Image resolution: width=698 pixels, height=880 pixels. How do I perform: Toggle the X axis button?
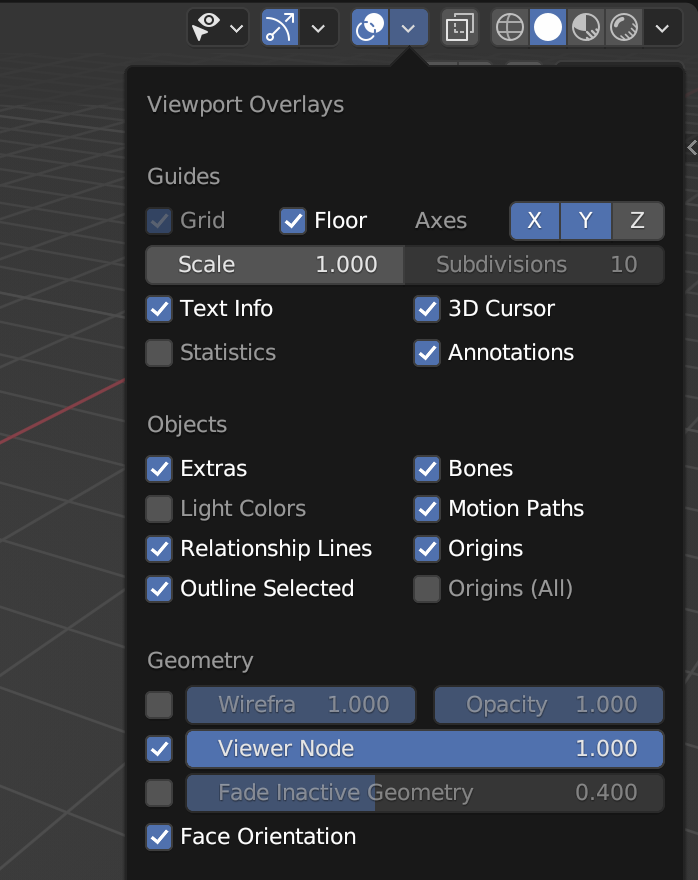coord(535,221)
